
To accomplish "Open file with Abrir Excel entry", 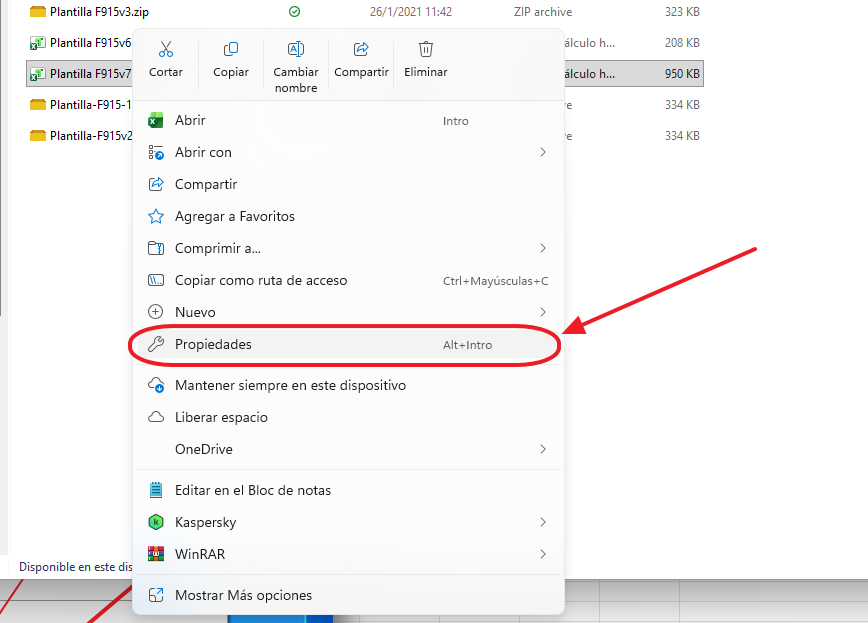I will (190, 120).
